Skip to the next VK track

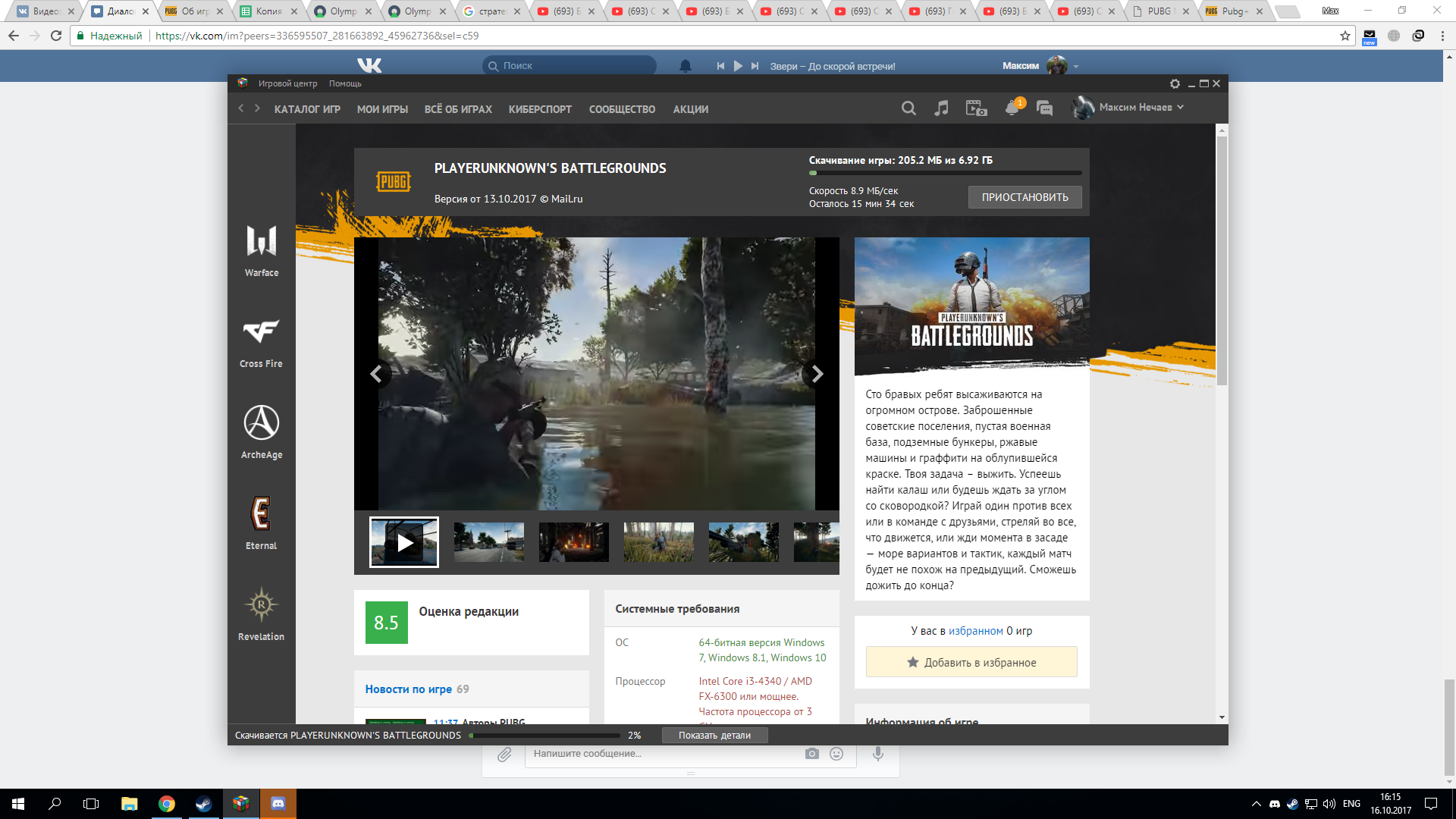point(755,66)
